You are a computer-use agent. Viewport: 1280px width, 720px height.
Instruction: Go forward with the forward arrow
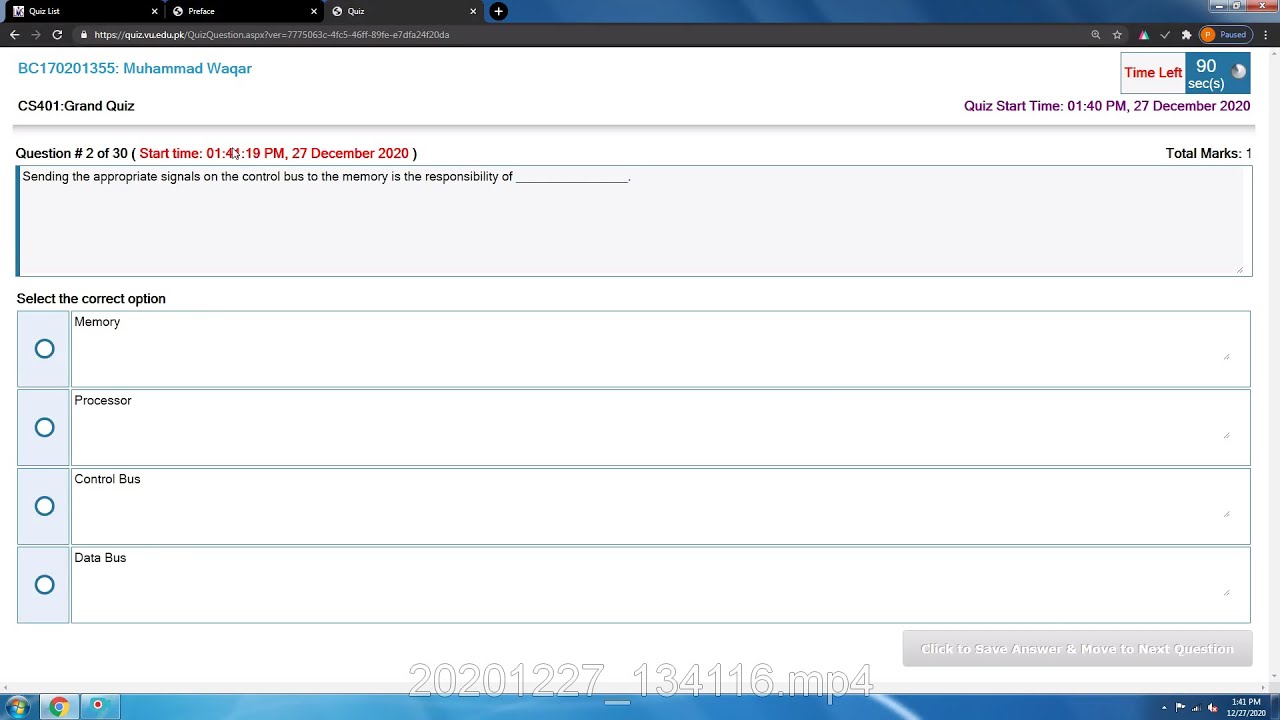coord(36,35)
